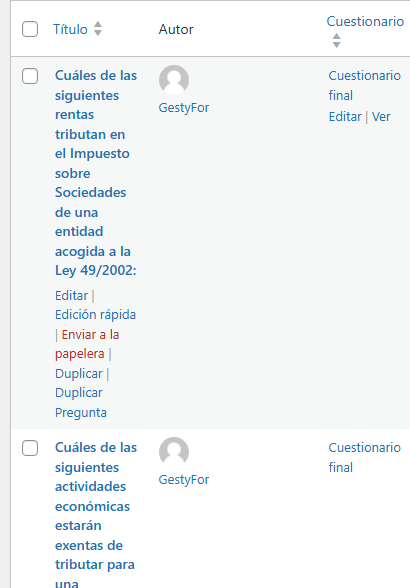Viewport: 410px width, 588px height.
Task: Open Edición rápida for first question
Action: pos(95,315)
